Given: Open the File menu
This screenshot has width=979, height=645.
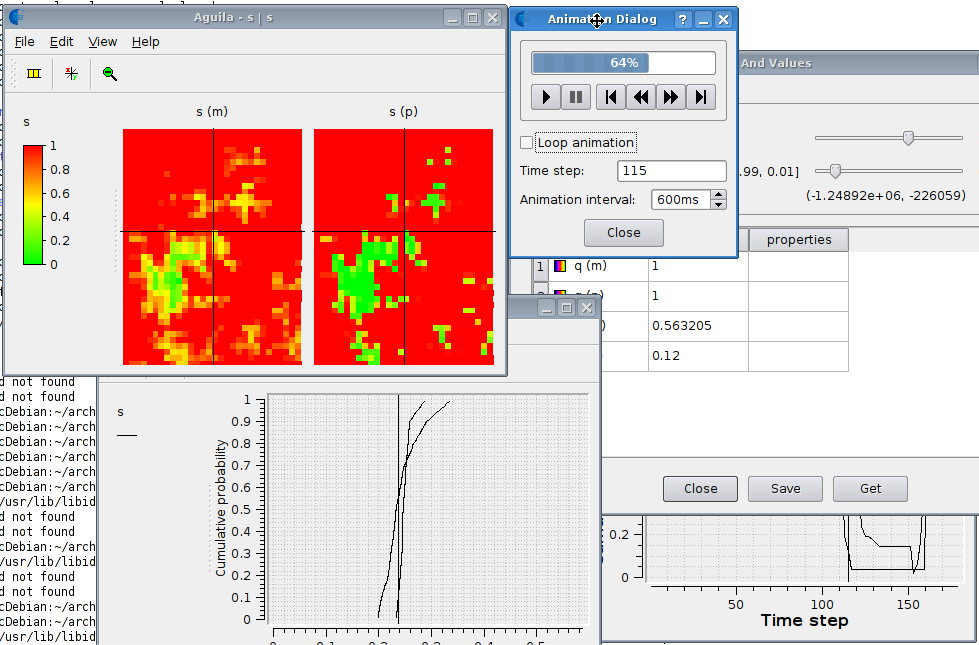Looking at the screenshot, I should (x=24, y=42).
